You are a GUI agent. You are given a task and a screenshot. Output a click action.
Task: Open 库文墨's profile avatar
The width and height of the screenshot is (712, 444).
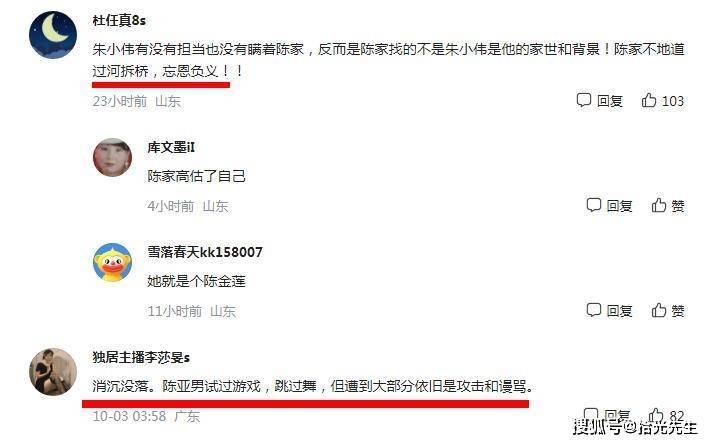[113, 157]
